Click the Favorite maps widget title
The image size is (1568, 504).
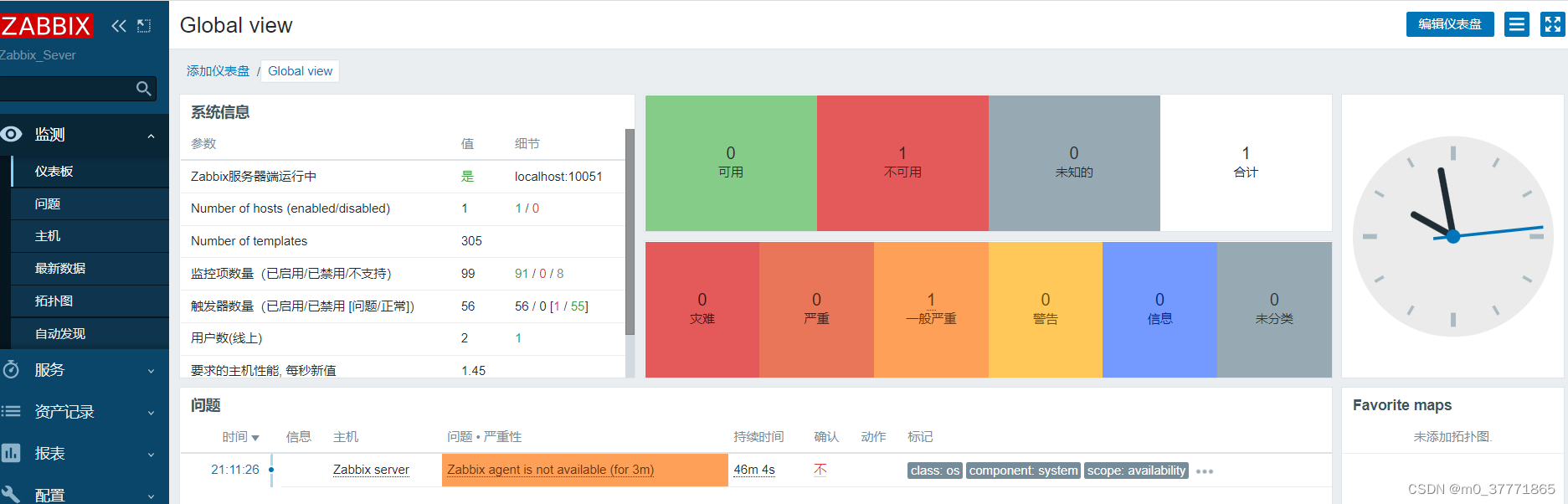pyautogui.click(x=1402, y=405)
